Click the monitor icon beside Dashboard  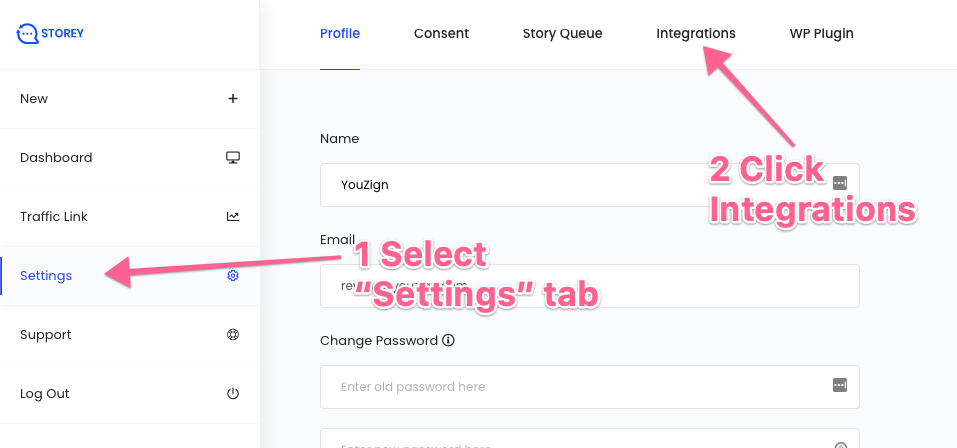pyautogui.click(x=233, y=157)
